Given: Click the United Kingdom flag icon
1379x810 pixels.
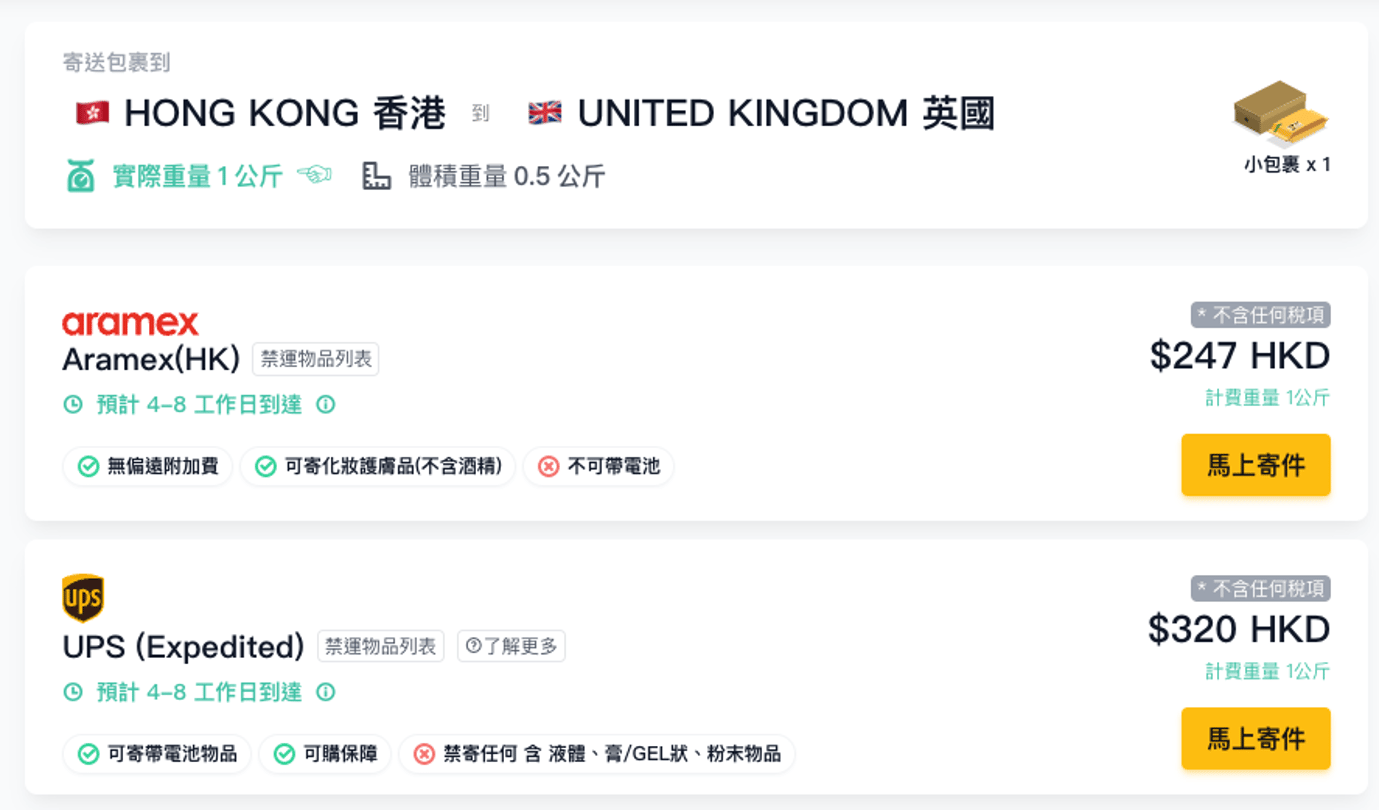Looking at the screenshot, I should [x=545, y=113].
